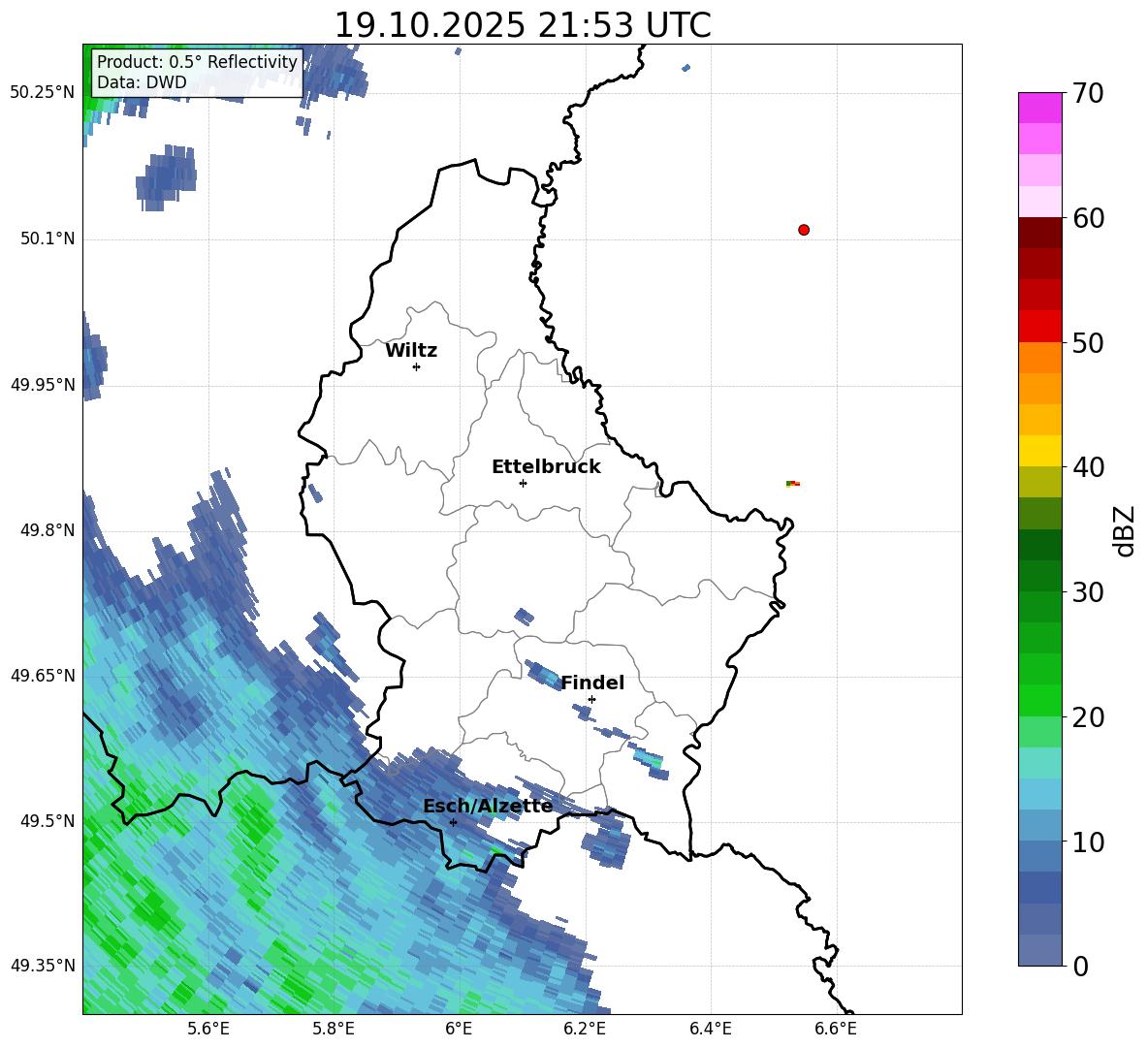Click the 49.8°N latitude label
This screenshot has width=1148, height=1048.
point(48,530)
